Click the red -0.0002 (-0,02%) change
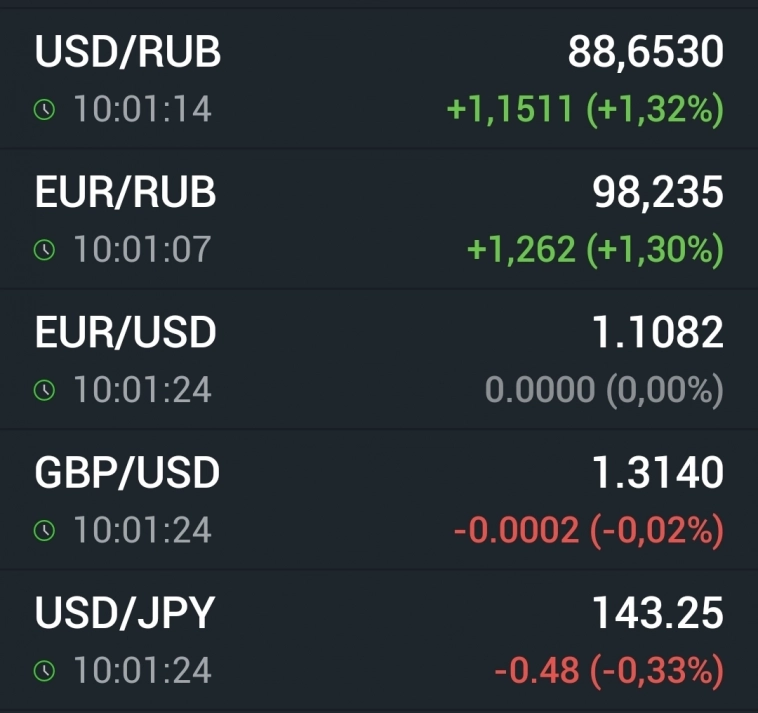This screenshot has width=758, height=713. [588, 531]
